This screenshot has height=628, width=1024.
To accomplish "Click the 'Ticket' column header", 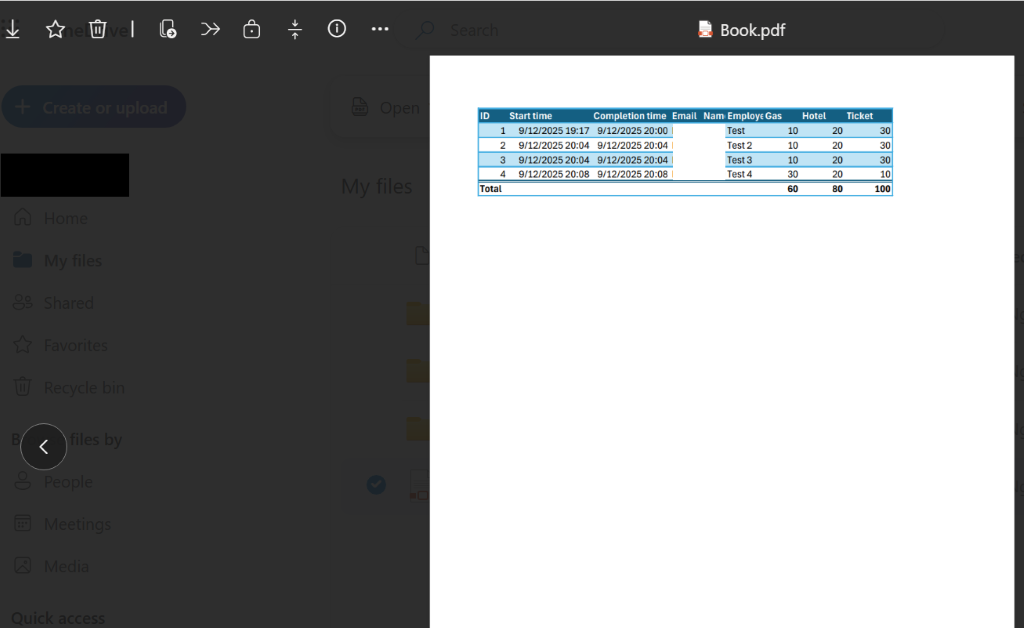I will 859,116.
